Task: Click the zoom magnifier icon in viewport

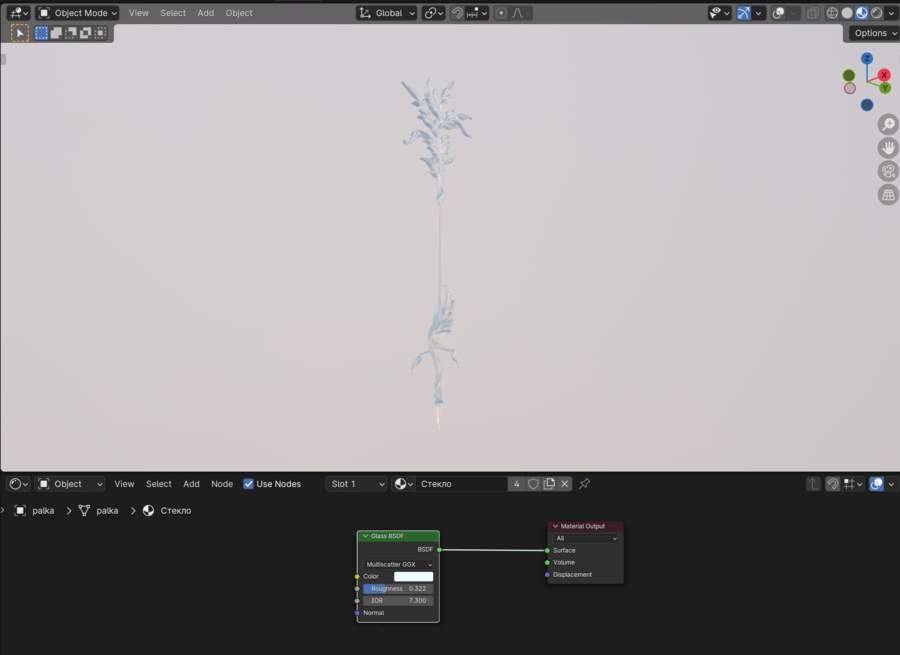Action: pyautogui.click(x=887, y=124)
